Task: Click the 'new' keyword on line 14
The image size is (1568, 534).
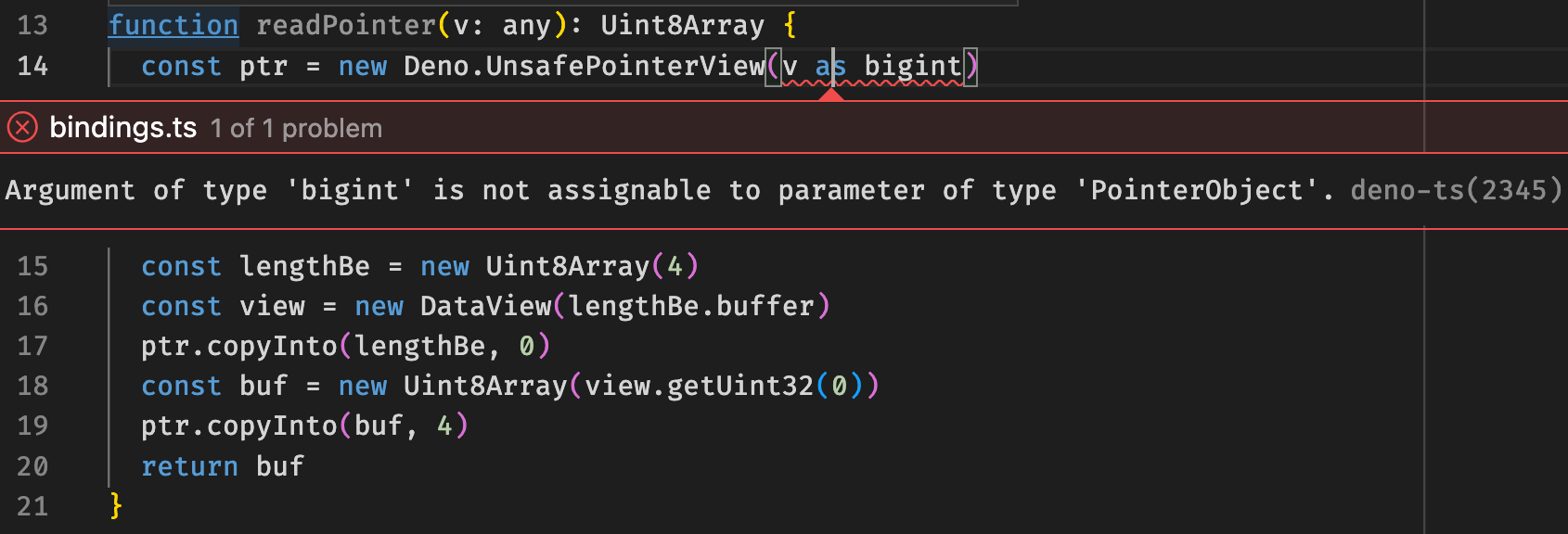Action: (362, 66)
